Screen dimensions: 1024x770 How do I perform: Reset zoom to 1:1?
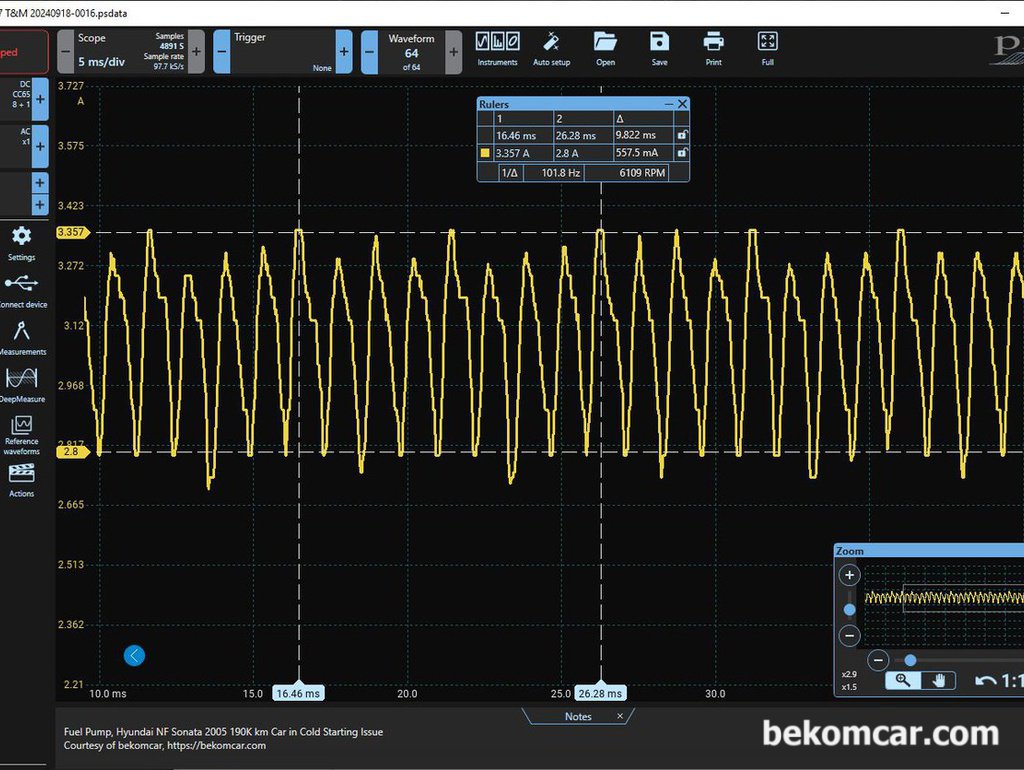click(x=999, y=681)
